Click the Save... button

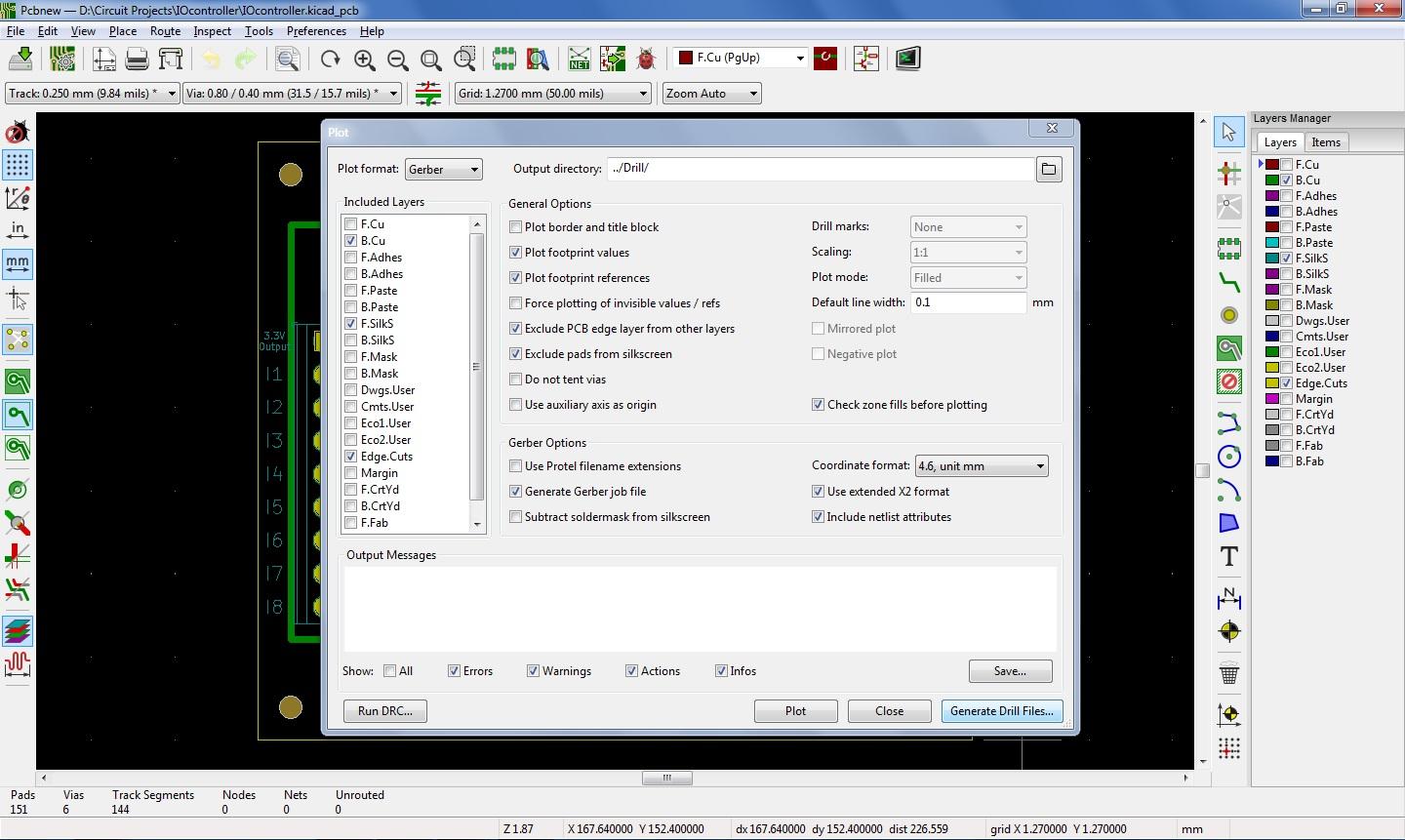pos(1010,671)
